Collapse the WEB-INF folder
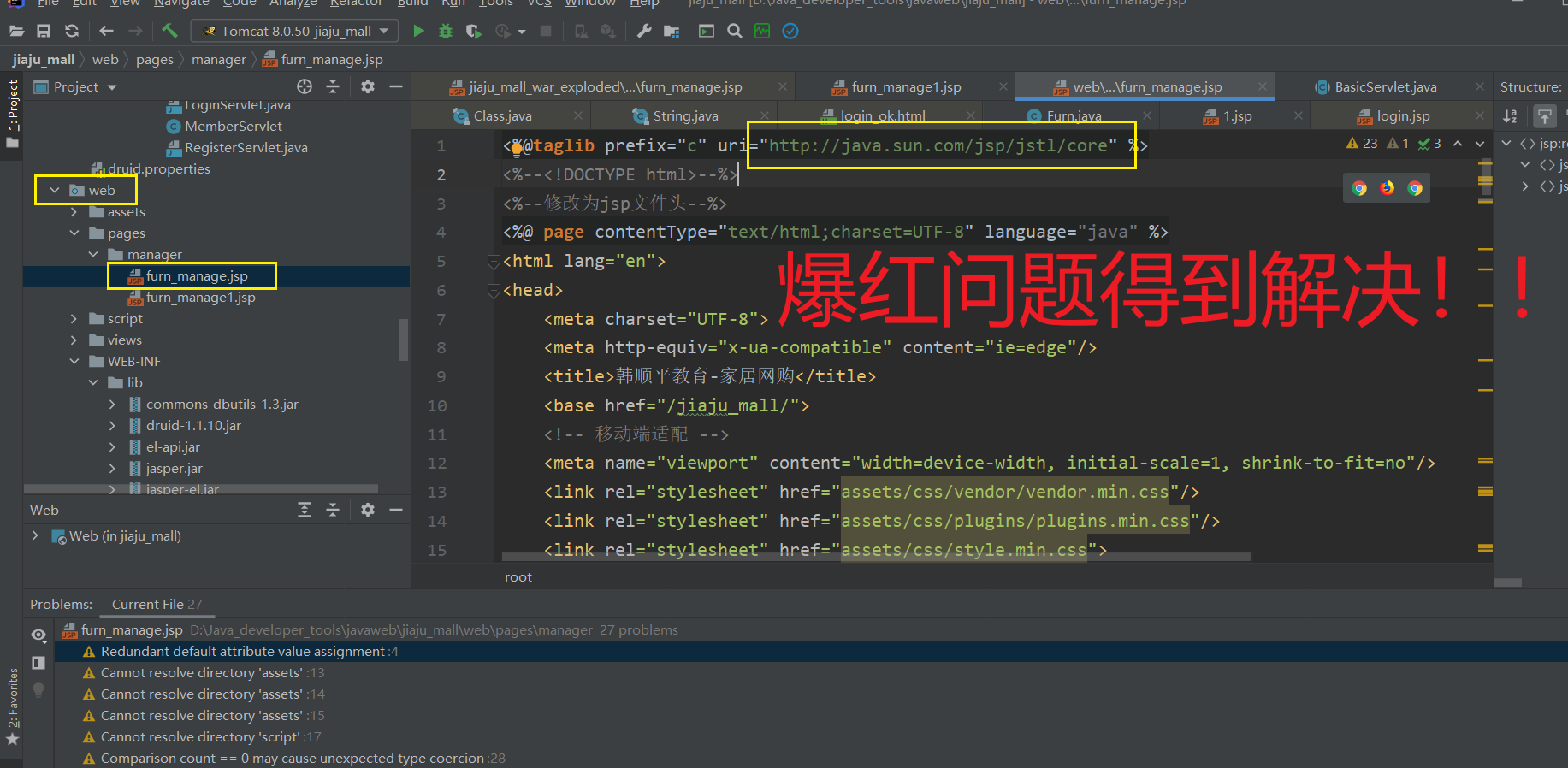Screen dimensions: 1568x768 tap(74, 361)
